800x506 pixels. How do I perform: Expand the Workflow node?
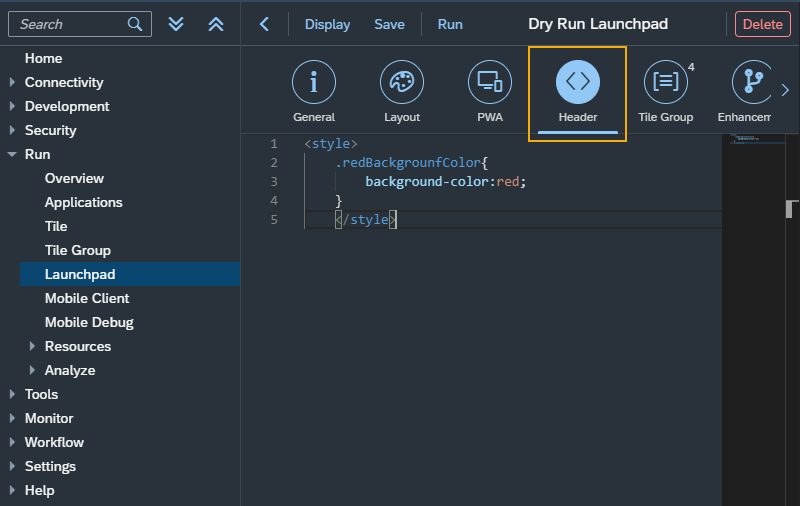coord(12,442)
